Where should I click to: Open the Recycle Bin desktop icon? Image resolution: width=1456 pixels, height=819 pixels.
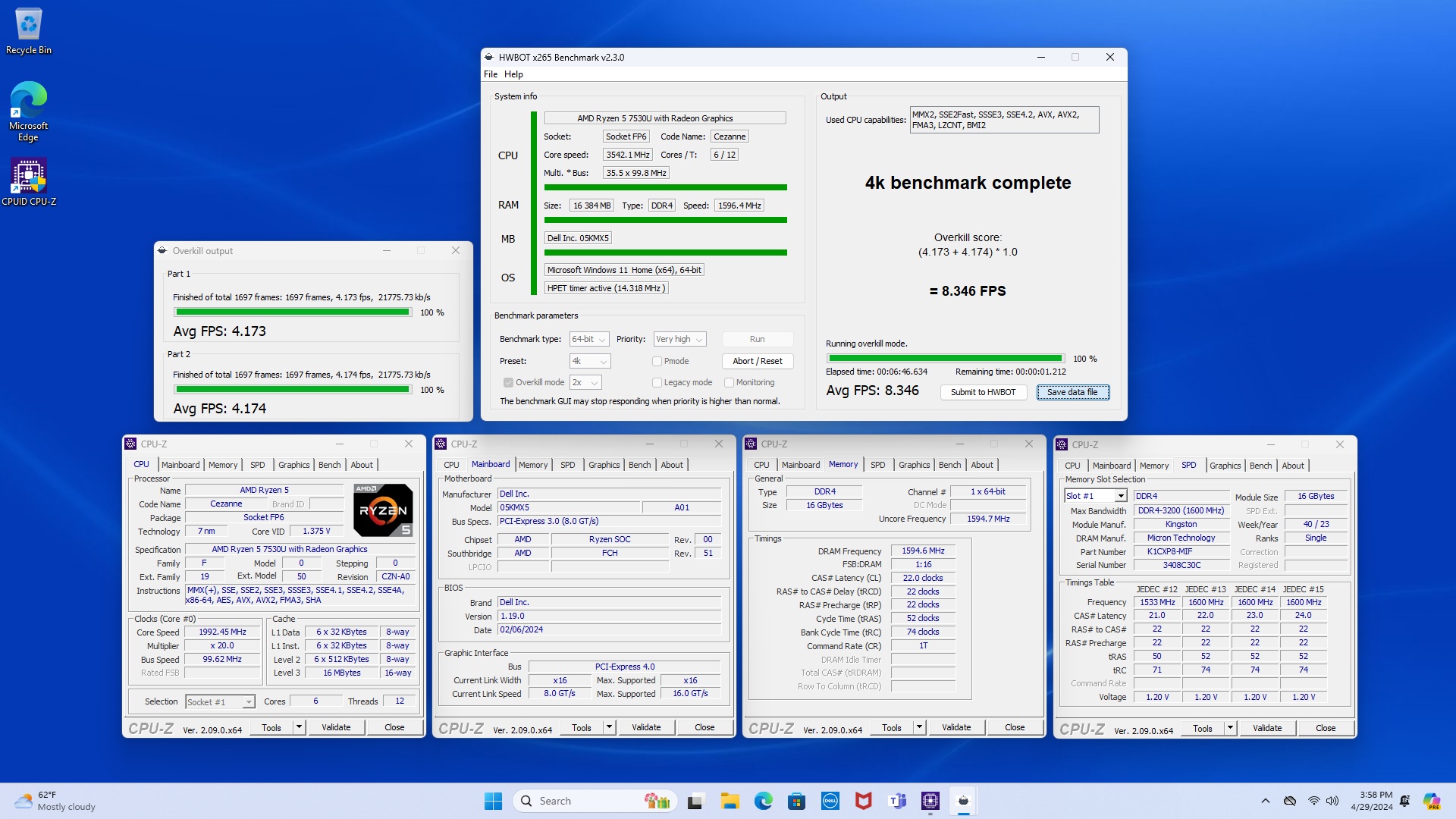point(29,30)
